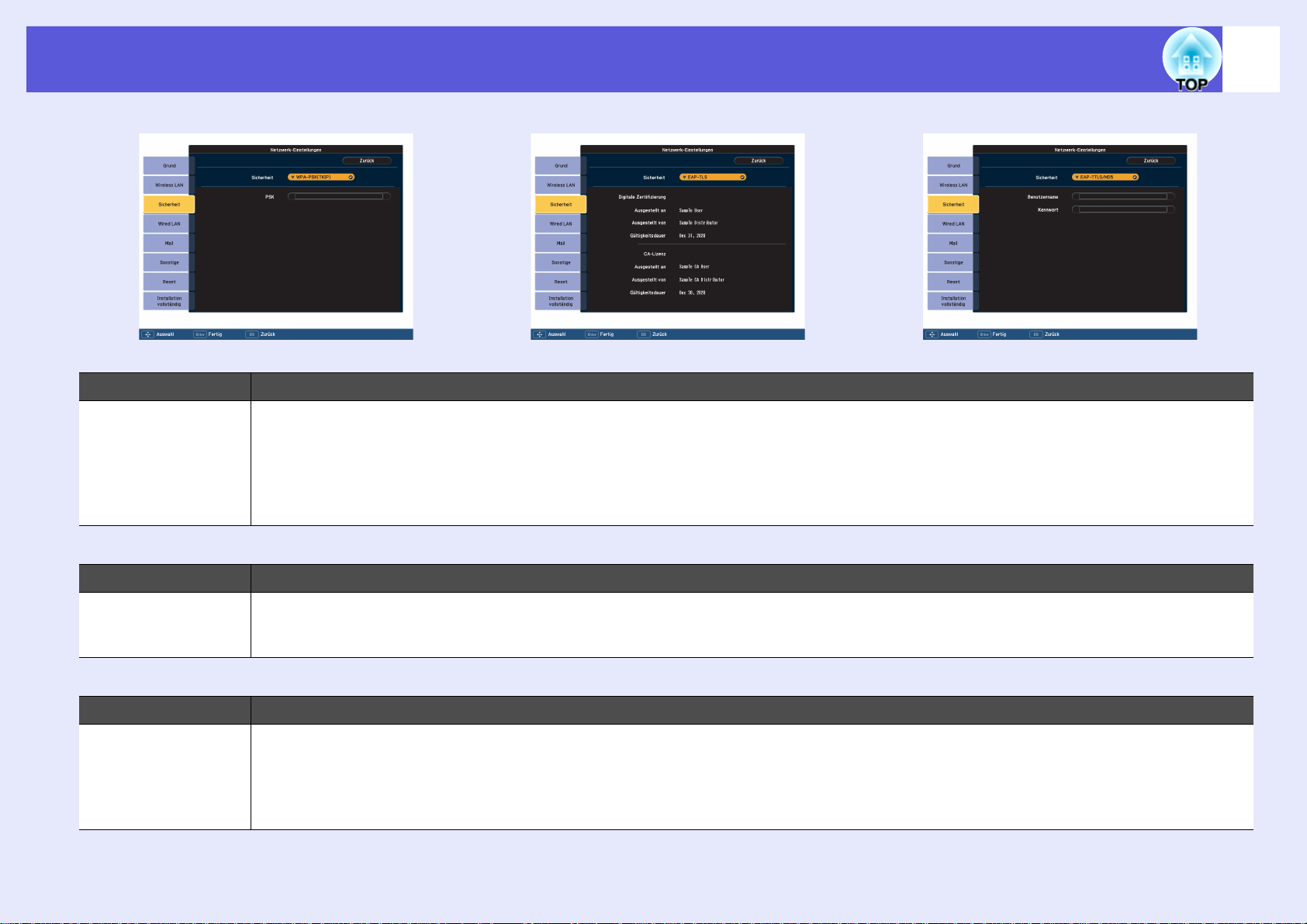
Task: Click Esc key icon in WPA-PSK(TKIP) screen
Action: click(x=252, y=334)
